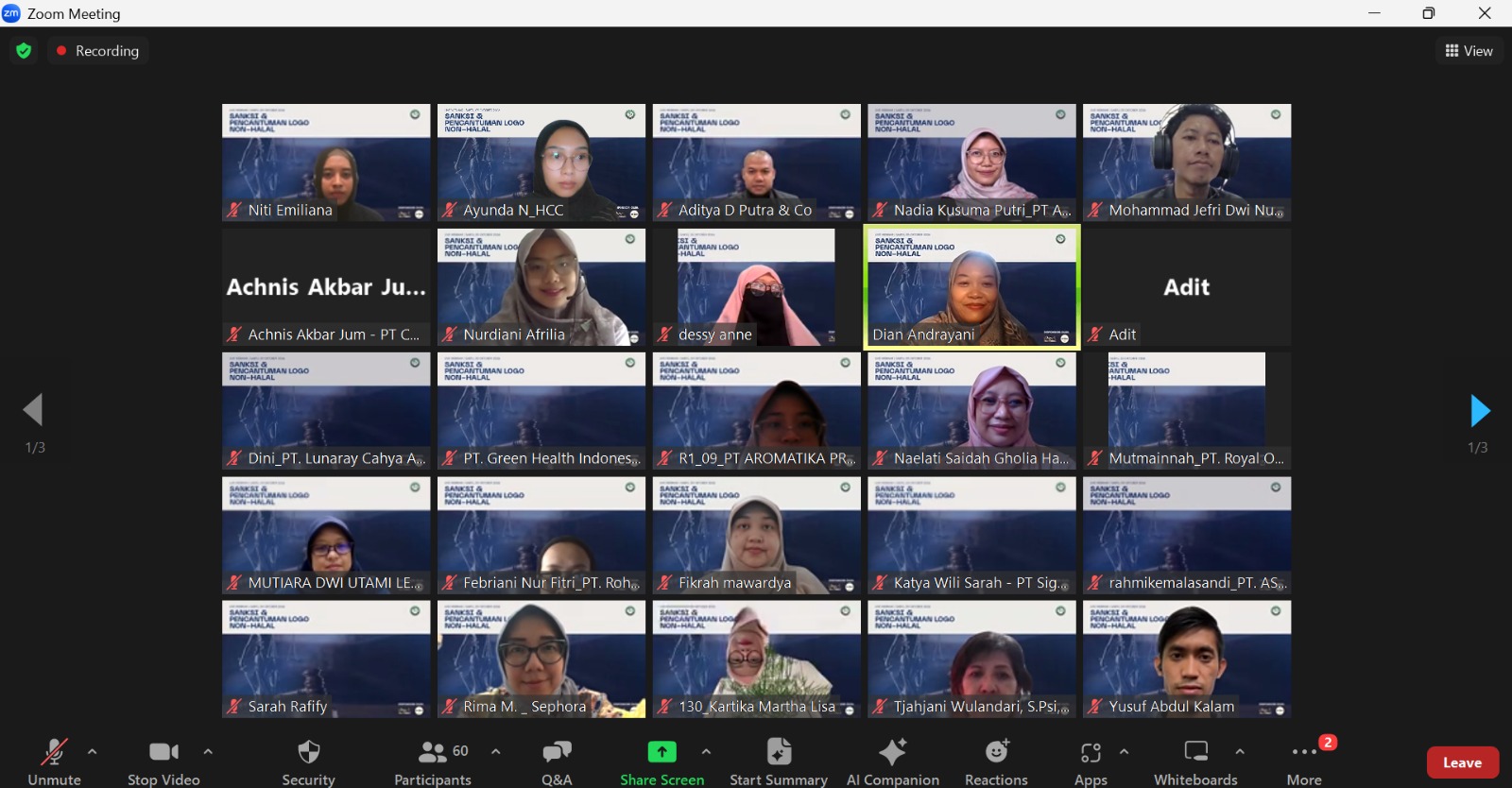Select Dian Andrayani's video tile
1512x788 pixels.
coord(971,287)
